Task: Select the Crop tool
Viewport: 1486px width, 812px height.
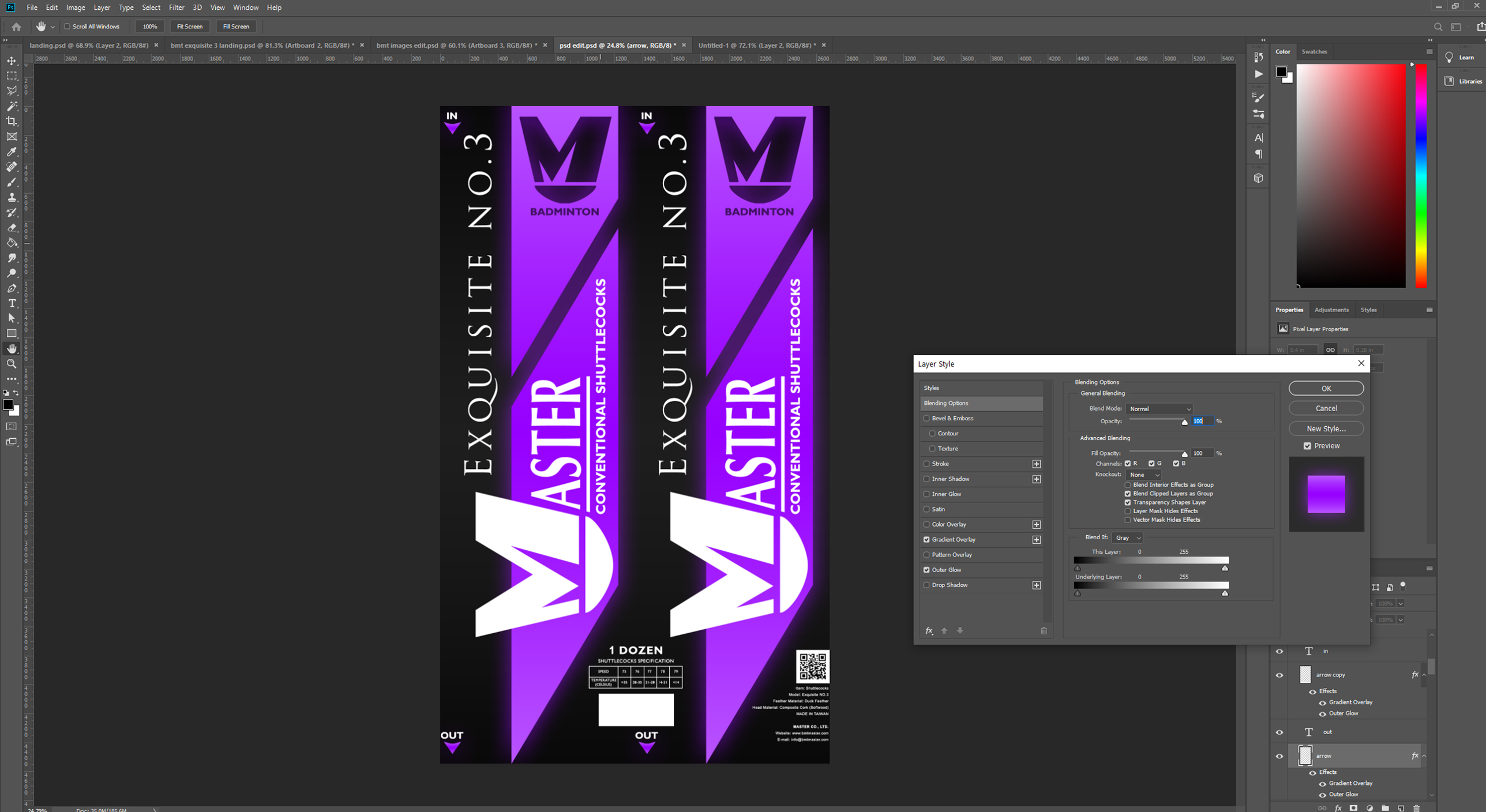Action: pyautogui.click(x=12, y=121)
